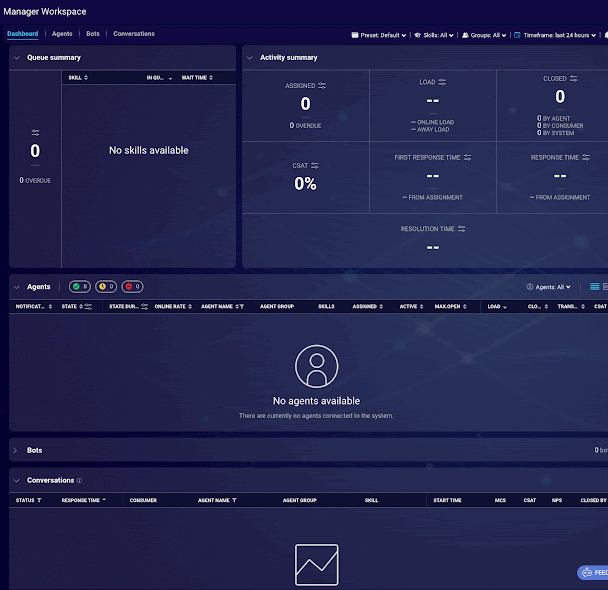Switch agents widget to list view

(594, 286)
